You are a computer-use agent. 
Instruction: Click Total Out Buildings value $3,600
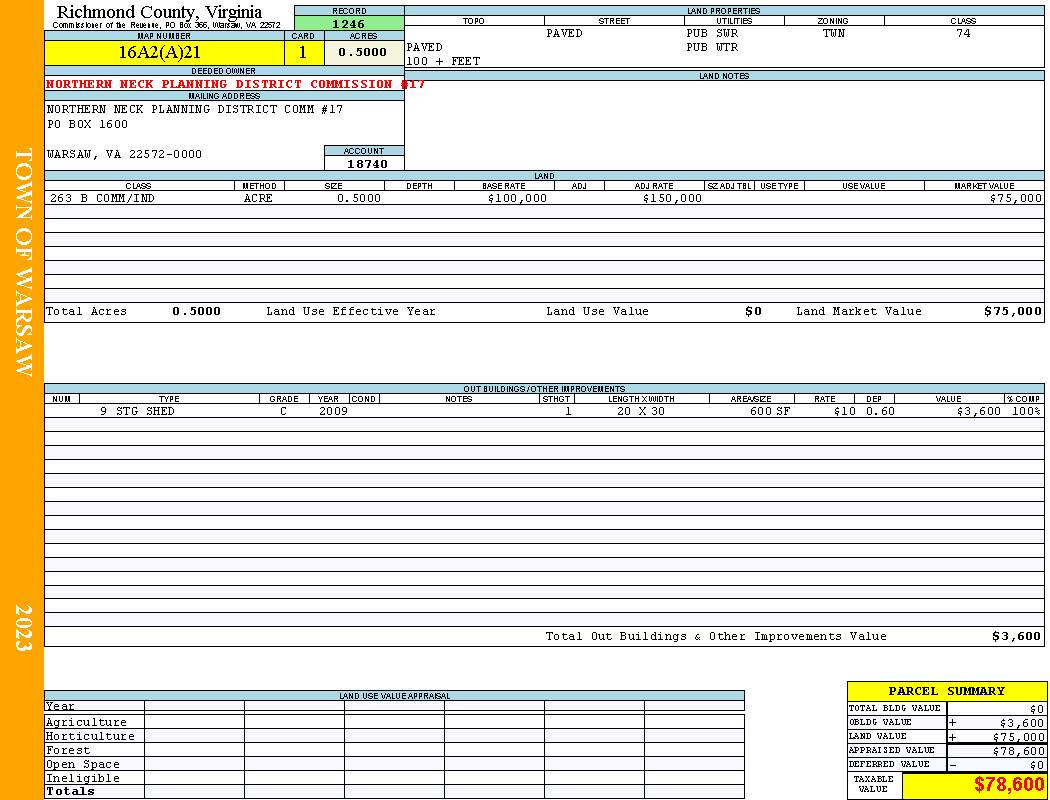pos(1016,637)
